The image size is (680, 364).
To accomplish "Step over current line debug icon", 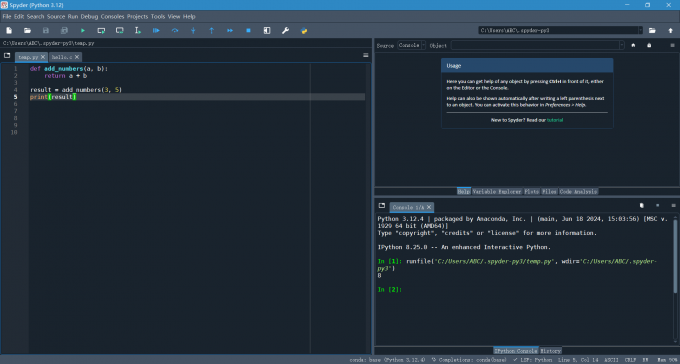I will [x=175, y=30].
